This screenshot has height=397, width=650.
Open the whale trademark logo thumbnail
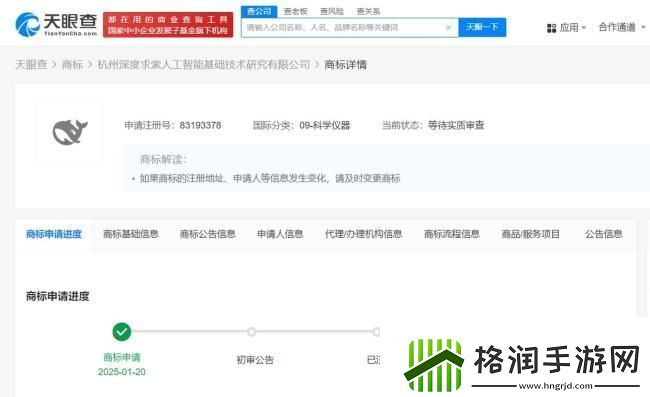(70, 132)
